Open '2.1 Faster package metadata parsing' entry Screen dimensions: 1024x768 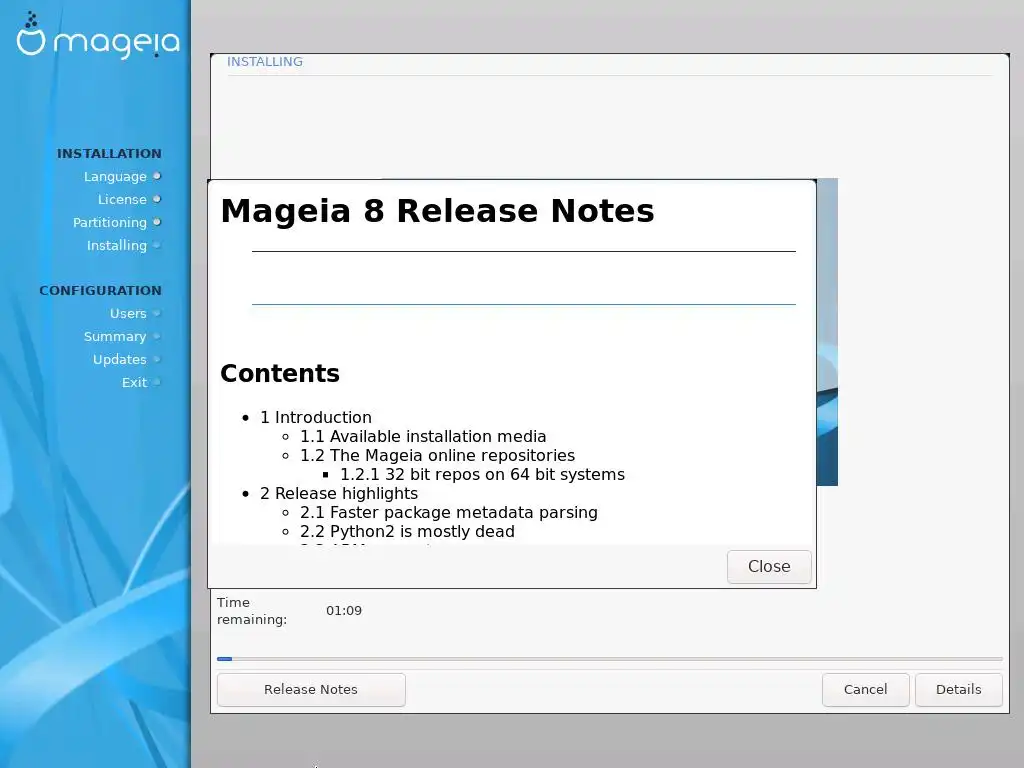pos(449,512)
